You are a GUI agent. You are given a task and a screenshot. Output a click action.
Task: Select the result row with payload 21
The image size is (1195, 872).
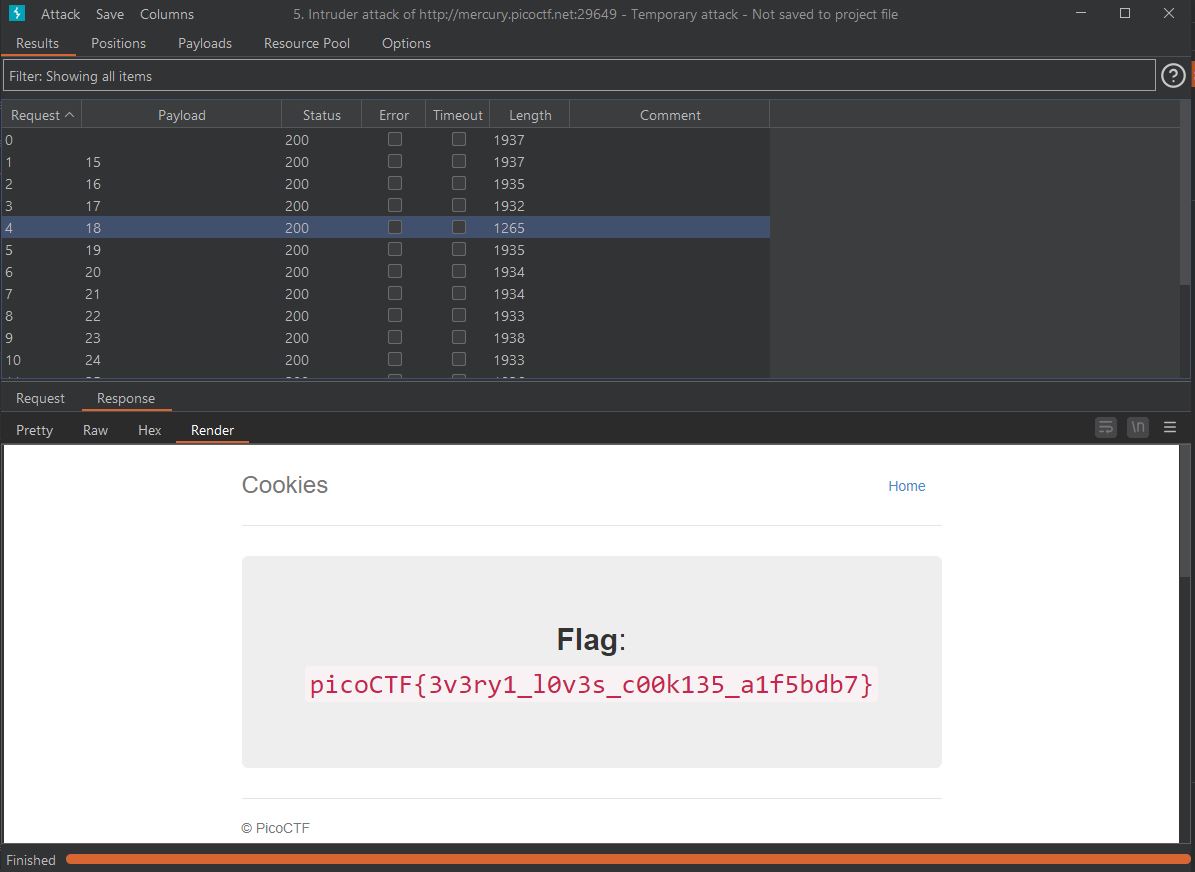click(x=385, y=293)
